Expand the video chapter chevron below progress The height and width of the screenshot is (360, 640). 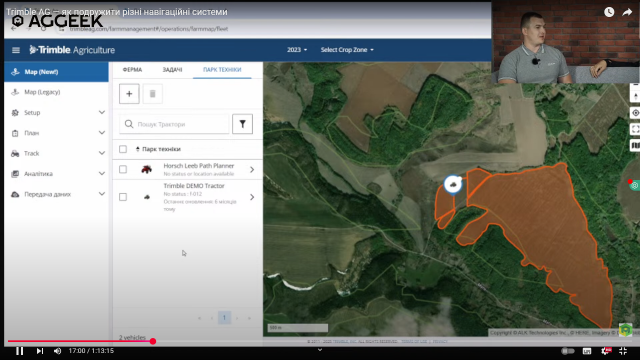click(320, 350)
